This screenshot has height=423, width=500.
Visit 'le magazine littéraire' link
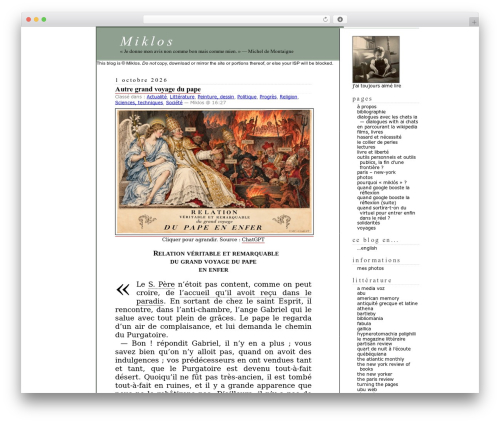(381, 339)
